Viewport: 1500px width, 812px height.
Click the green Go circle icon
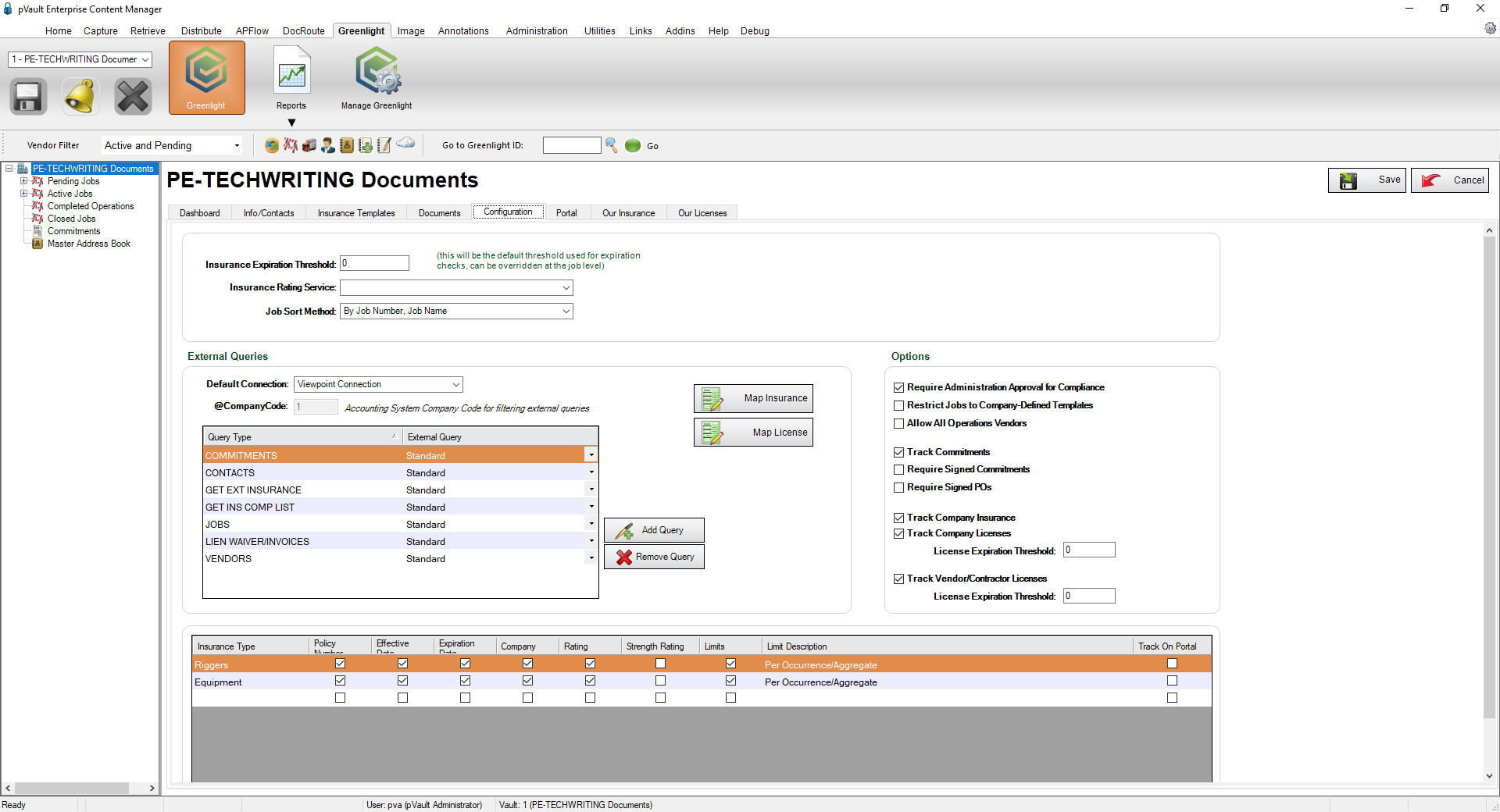tap(633, 145)
